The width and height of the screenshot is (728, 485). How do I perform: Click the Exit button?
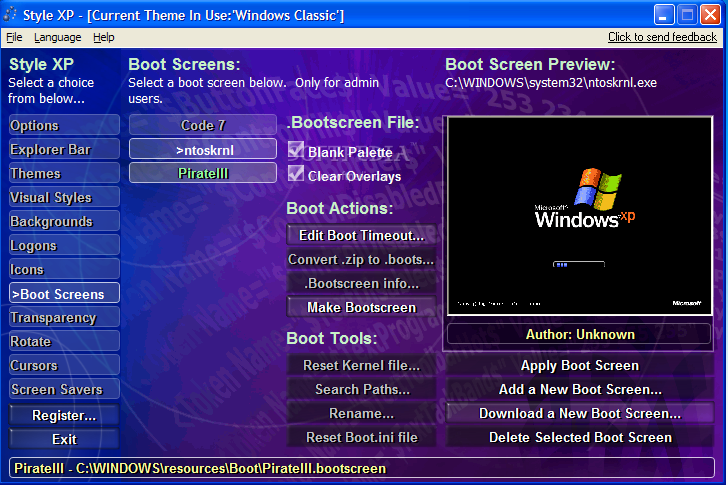tap(64, 439)
